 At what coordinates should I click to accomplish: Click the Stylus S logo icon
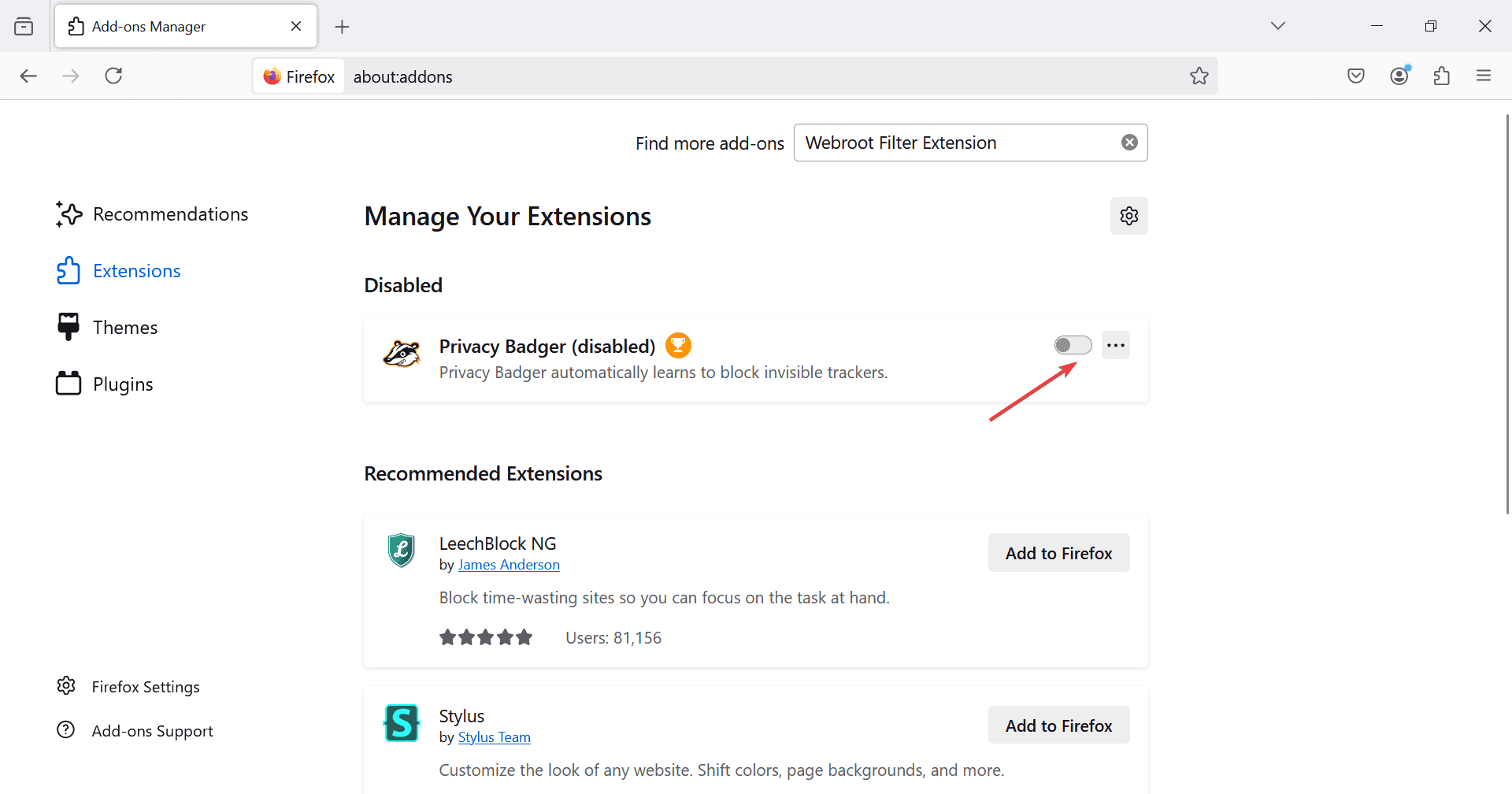402,723
